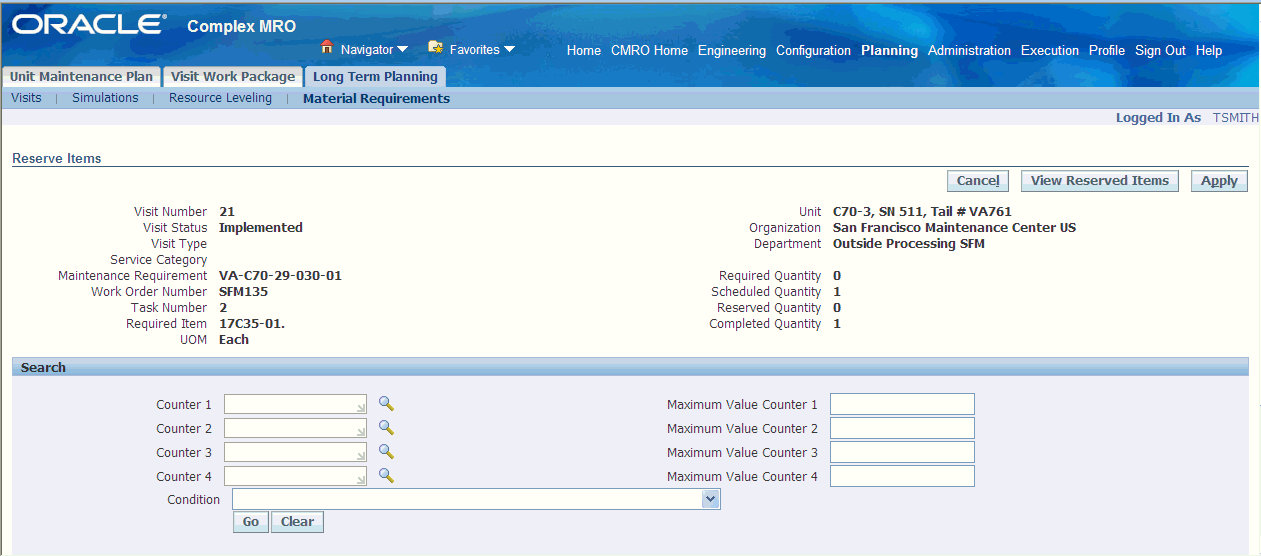The image size is (1261, 556).
Task: Click the Oracle logo
Action: point(90,24)
